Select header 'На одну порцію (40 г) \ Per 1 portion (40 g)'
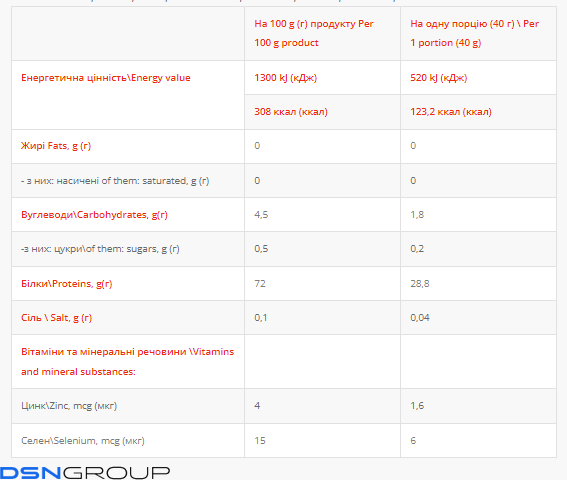567x480 pixels. tap(474, 33)
